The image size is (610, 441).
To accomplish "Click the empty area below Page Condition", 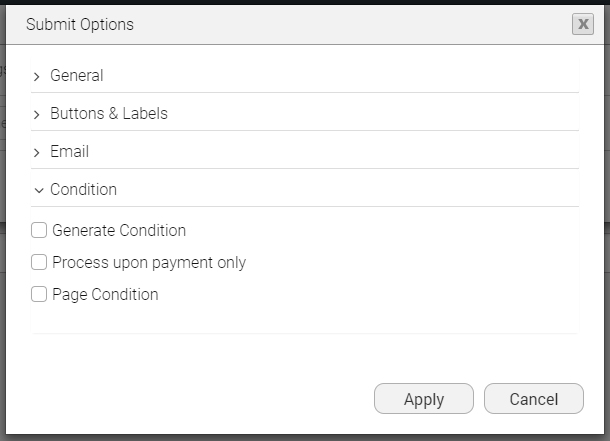I will (300, 320).
